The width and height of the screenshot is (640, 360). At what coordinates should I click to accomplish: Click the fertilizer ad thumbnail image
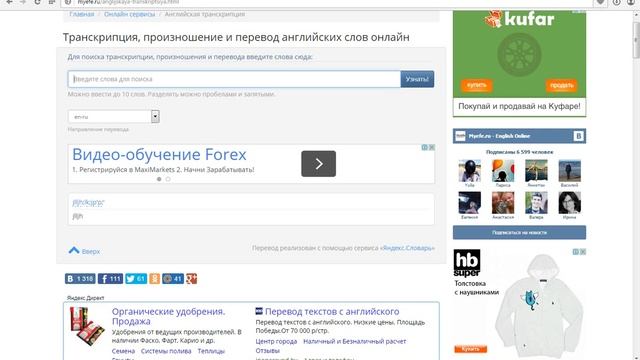click(x=87, y=326)
